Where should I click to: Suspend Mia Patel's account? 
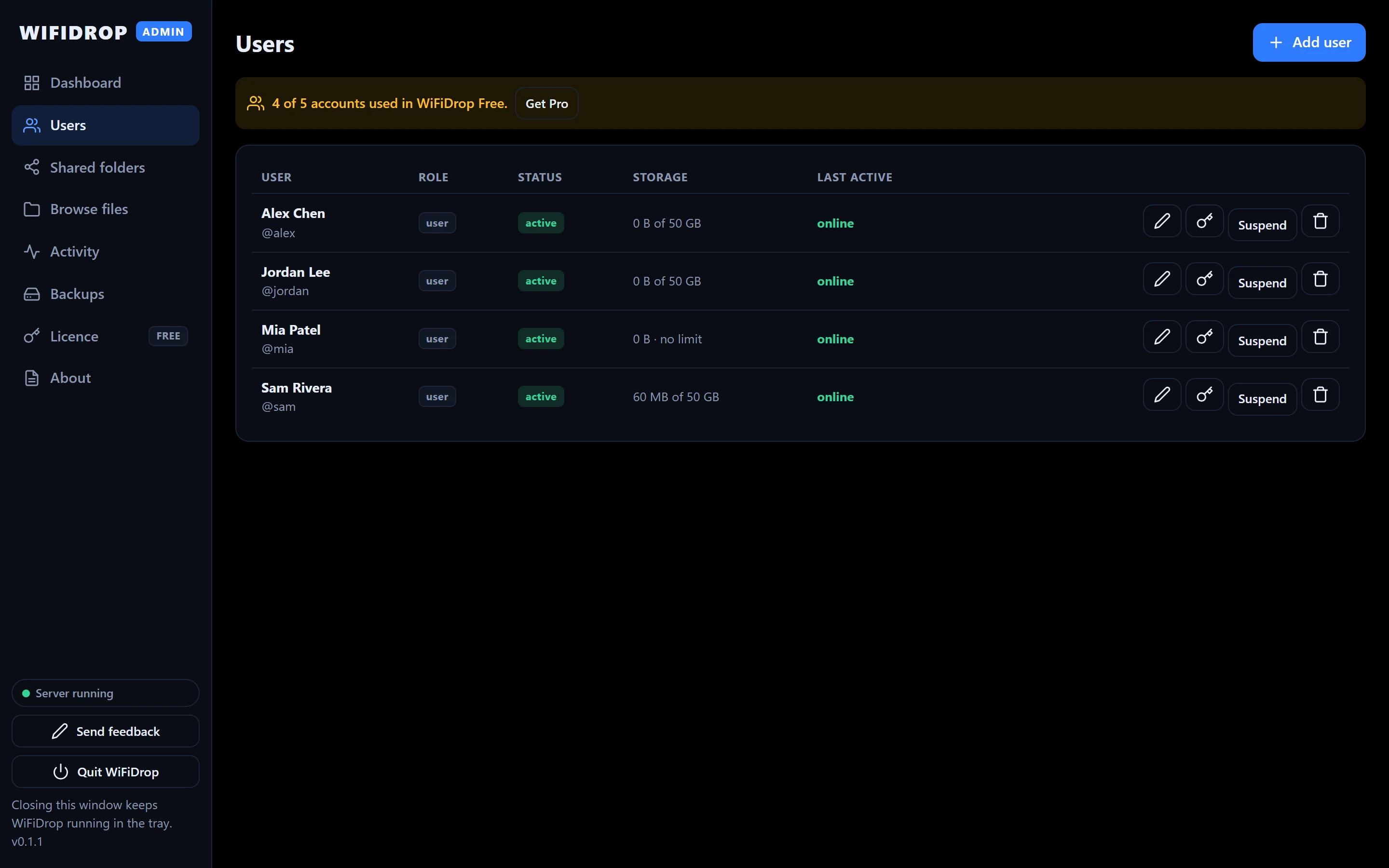[1262, 341]
